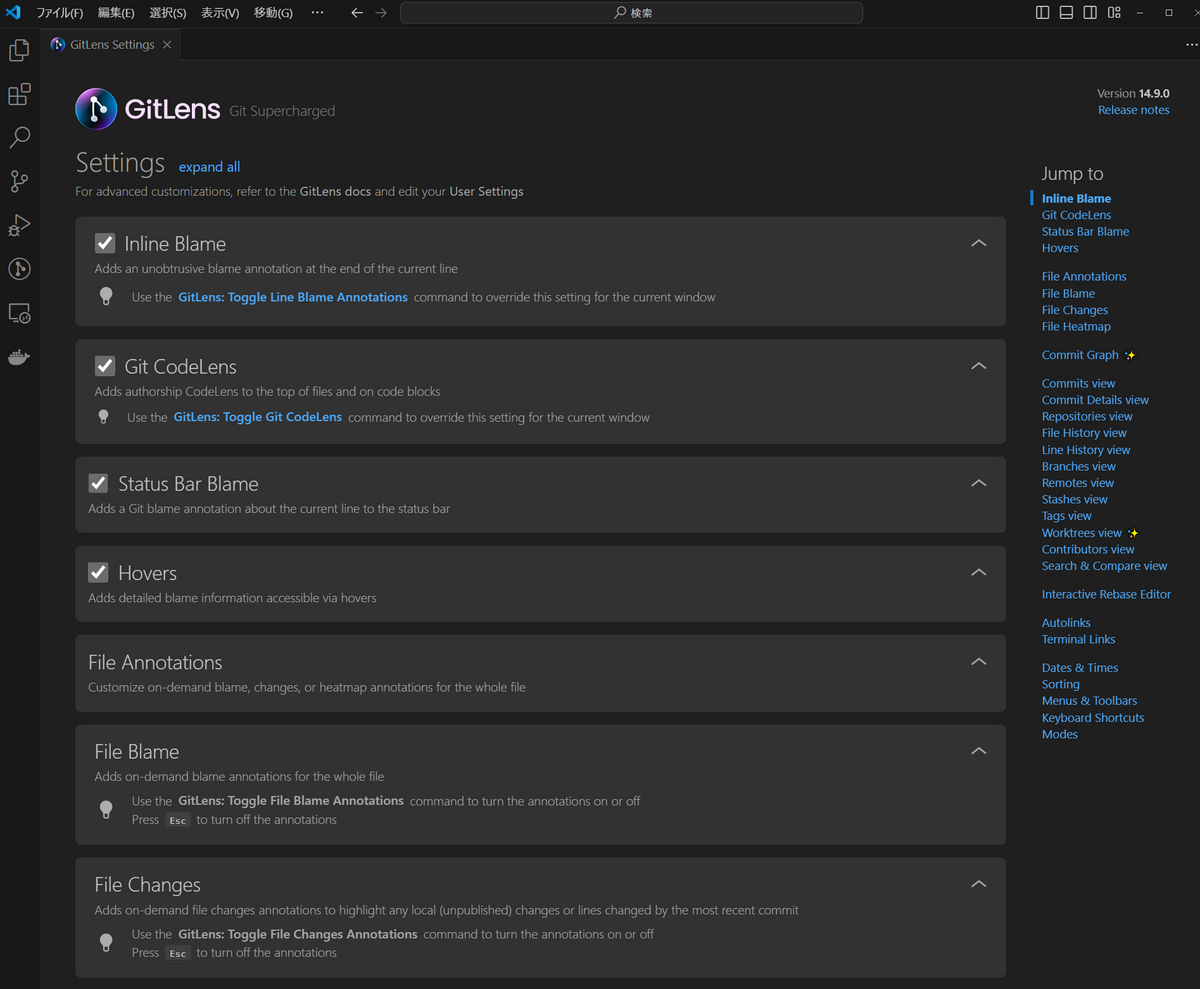Open the 表示(V) menu
Image resolution: width=1200 pixels, height=989 pixels.
(x=220, y=13)
